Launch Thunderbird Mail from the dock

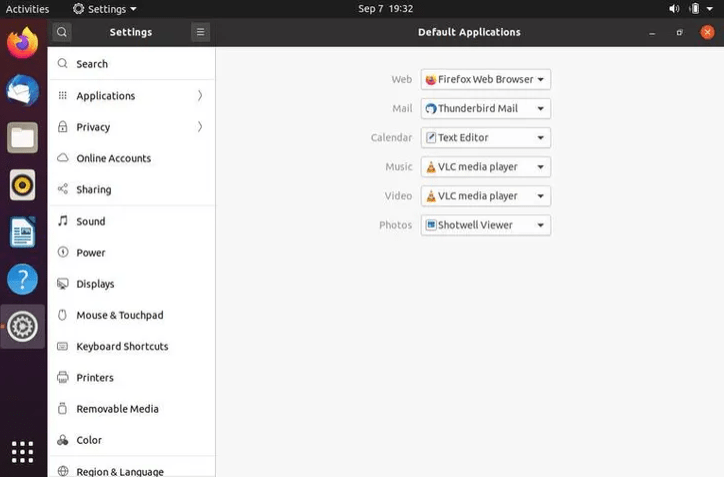click(22, 90)
